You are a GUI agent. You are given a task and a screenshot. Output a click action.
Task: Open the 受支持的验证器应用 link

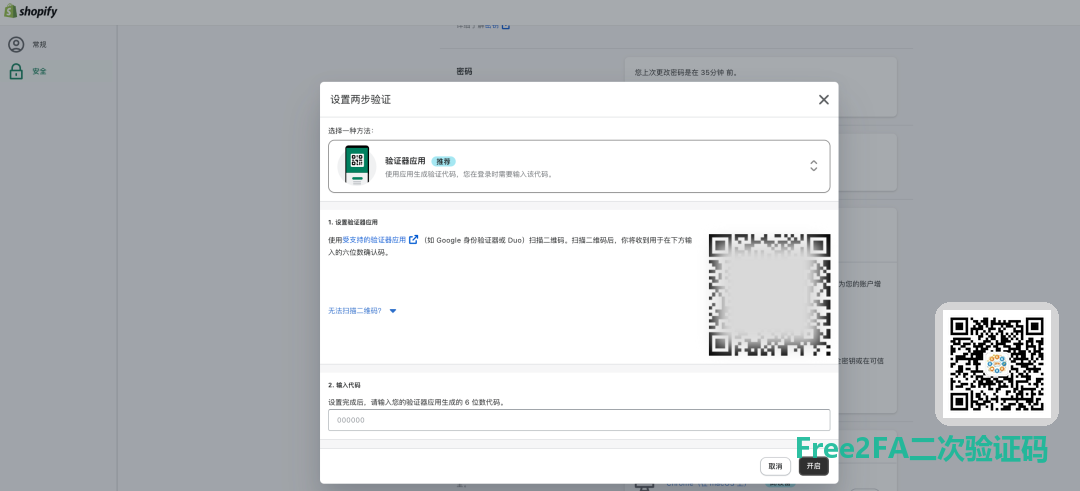tap(374, 240)
